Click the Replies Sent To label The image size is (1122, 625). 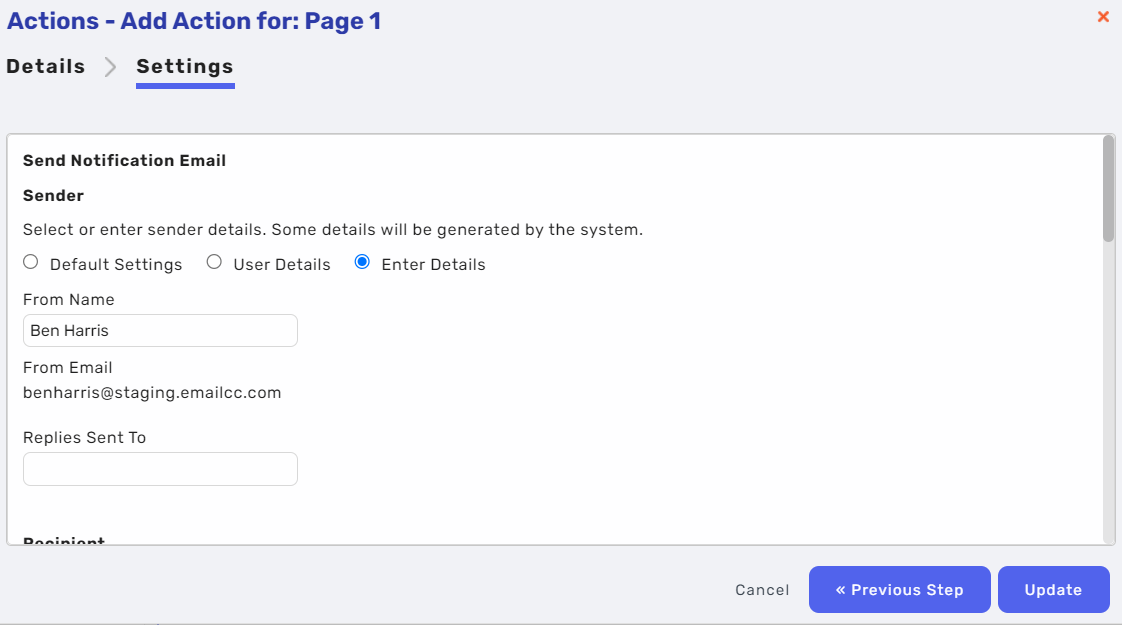[x=84, y=437]
